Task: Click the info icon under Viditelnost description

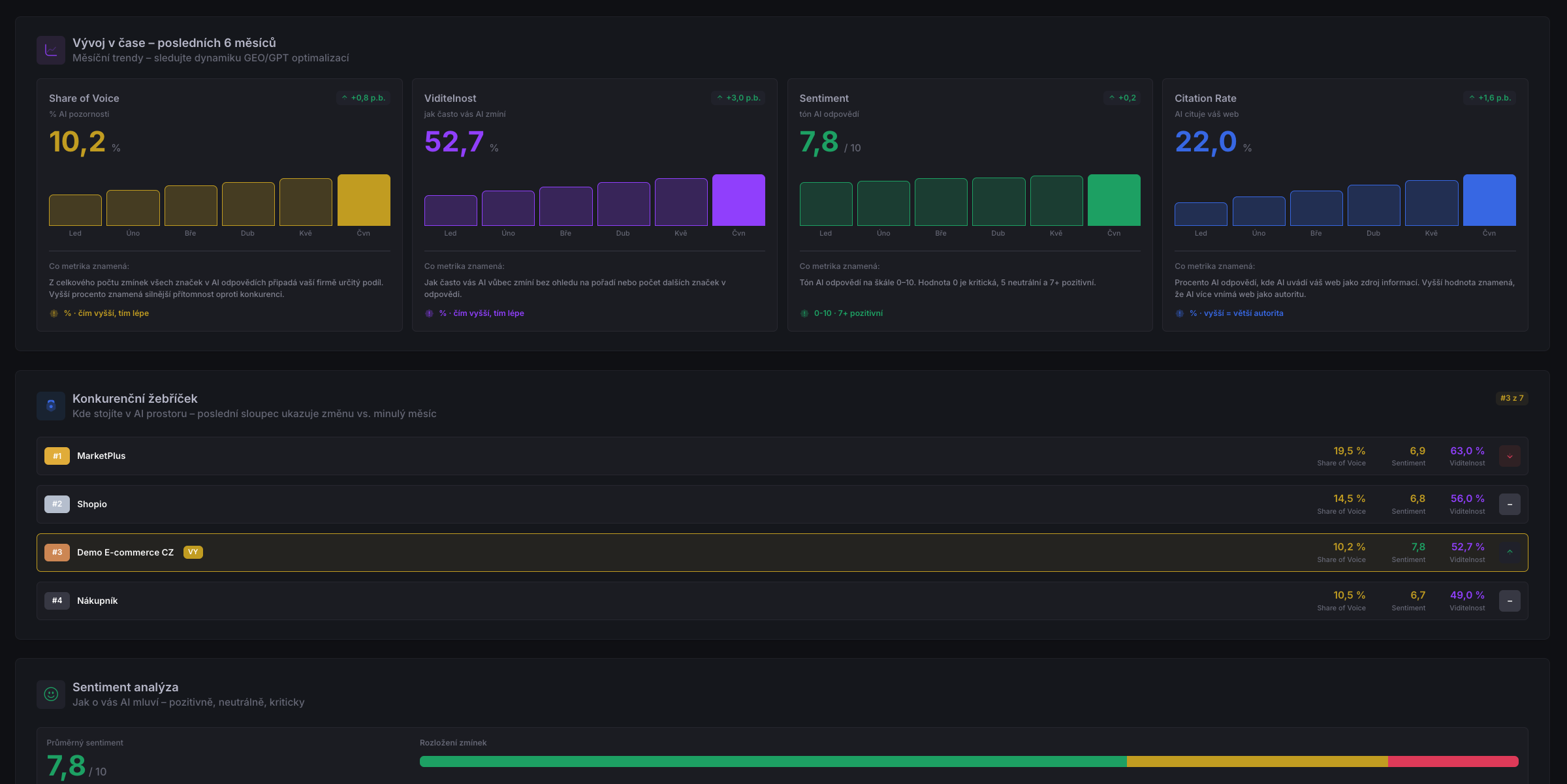Action: pyautogui.click(x=429, y=313)
